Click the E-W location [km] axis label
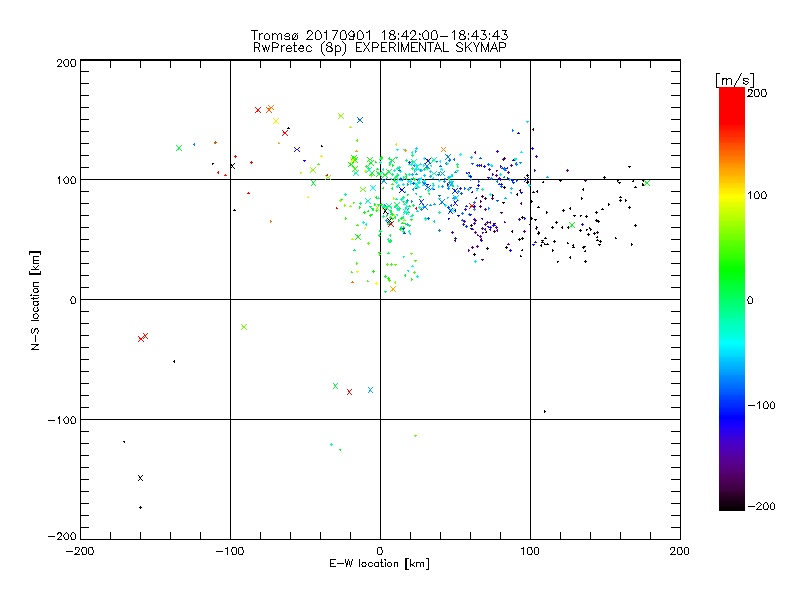Viewport: 800px width, 600px height. tap(379, 564)
